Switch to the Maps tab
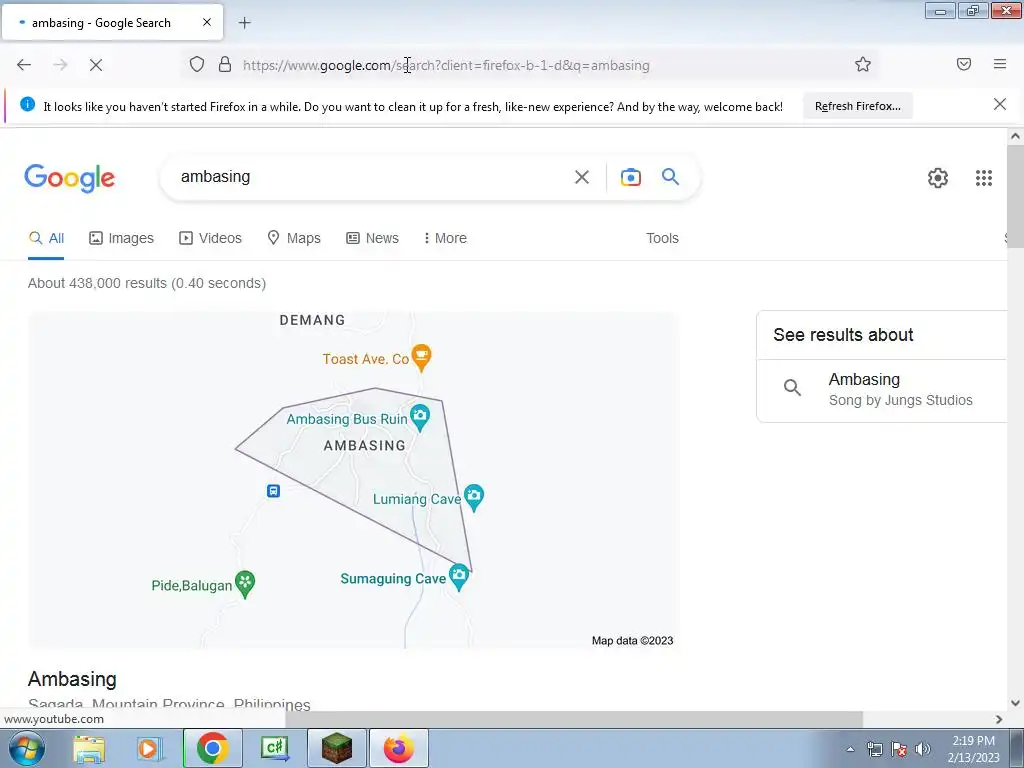 294,238
